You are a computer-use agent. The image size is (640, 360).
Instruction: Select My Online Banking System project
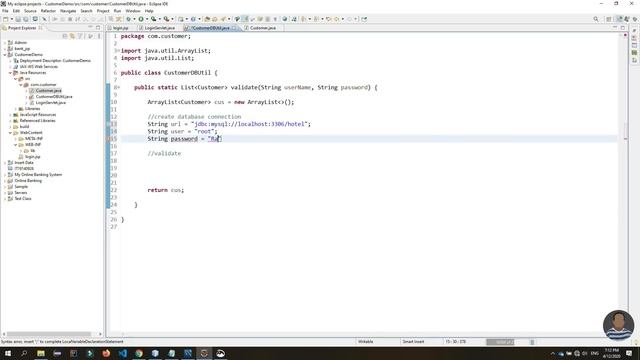tap(38, 175)
